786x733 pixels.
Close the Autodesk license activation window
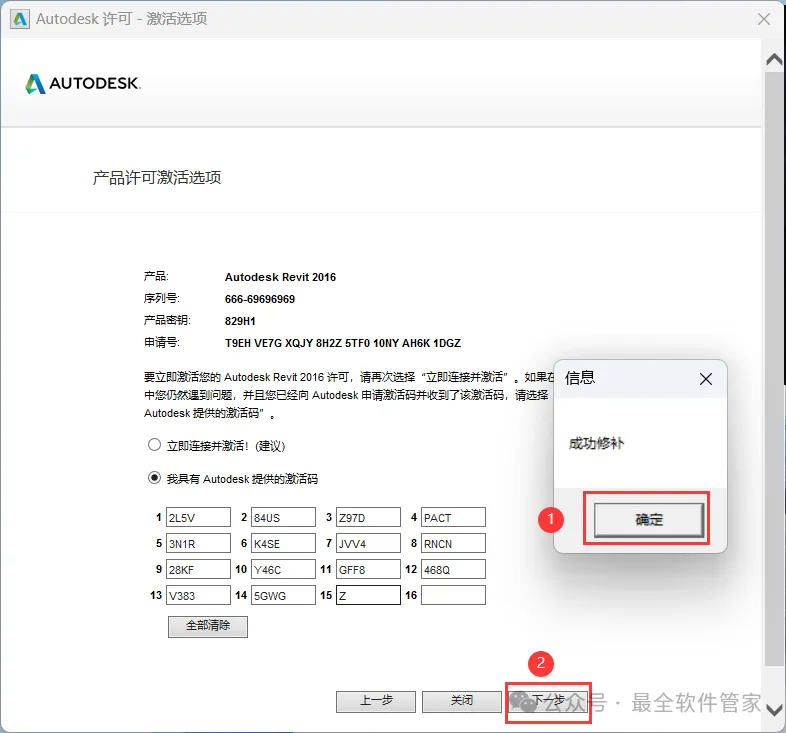point(764,19)
